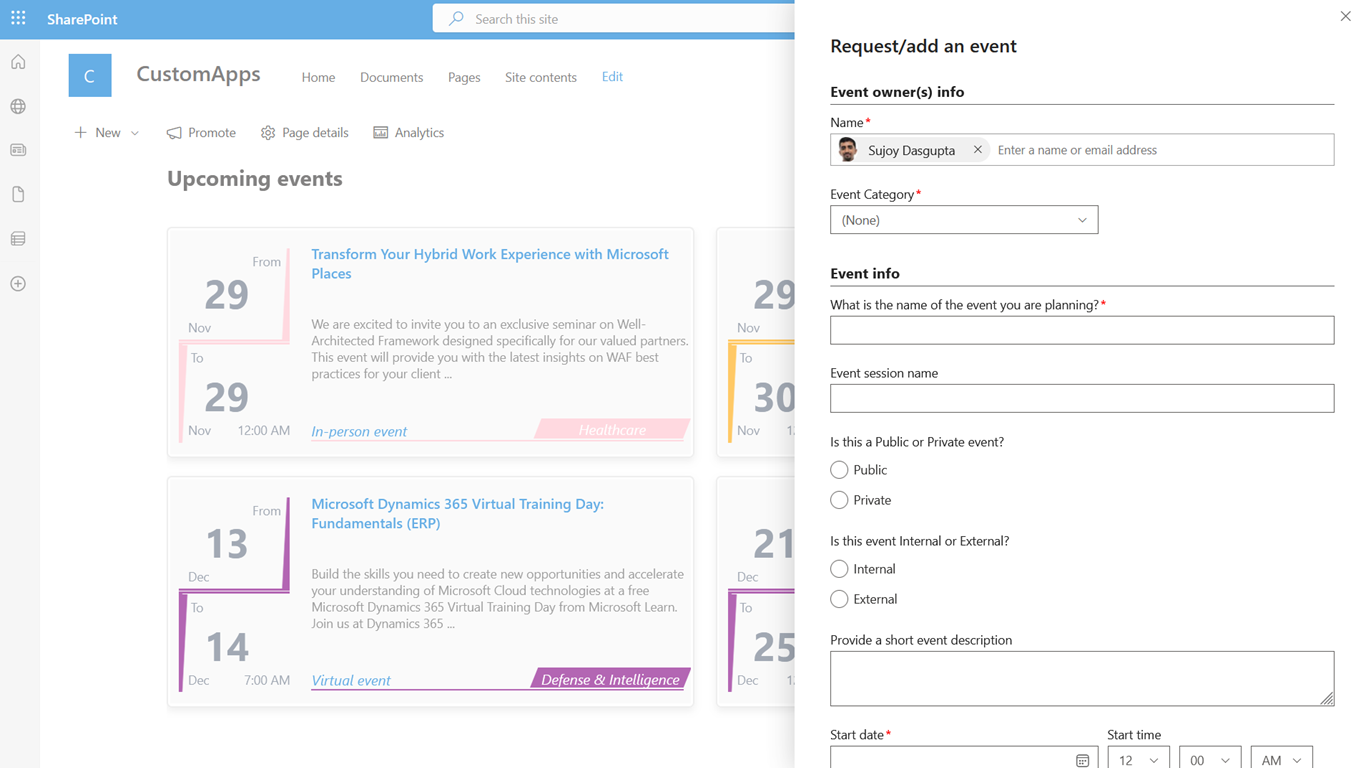
Task: Click the event name input field
Action: pos(1081,330)
